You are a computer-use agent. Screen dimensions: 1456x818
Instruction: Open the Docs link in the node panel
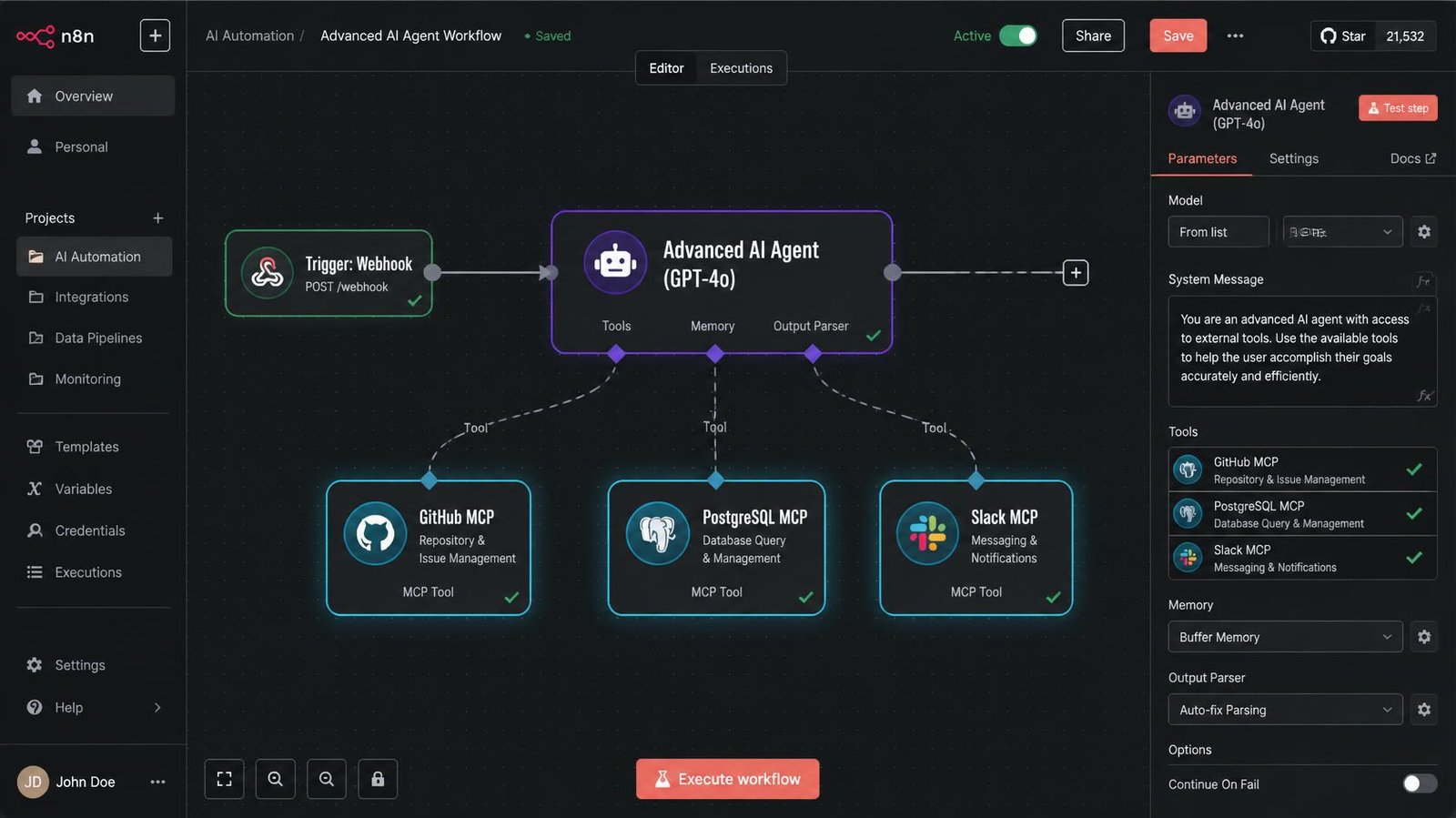click(1412, 158)
